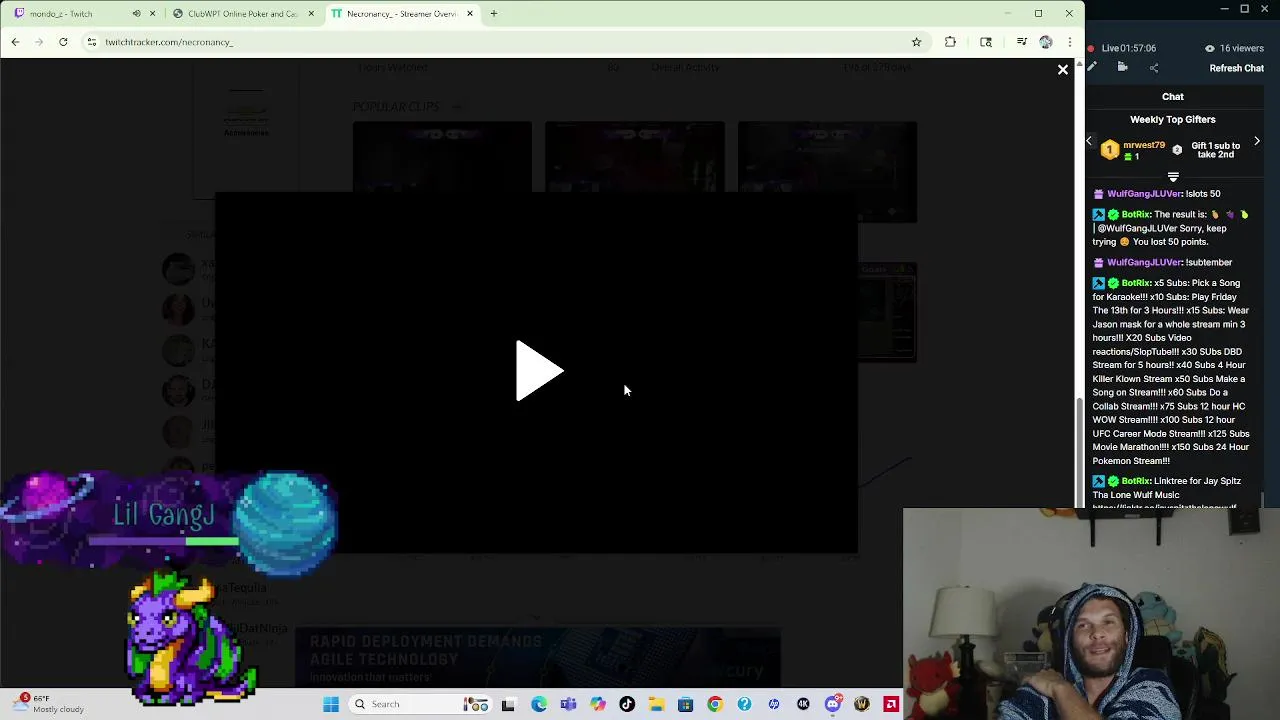
Task: Click BotRix name on the slots result message
Action: click(x=1136, y=214)
